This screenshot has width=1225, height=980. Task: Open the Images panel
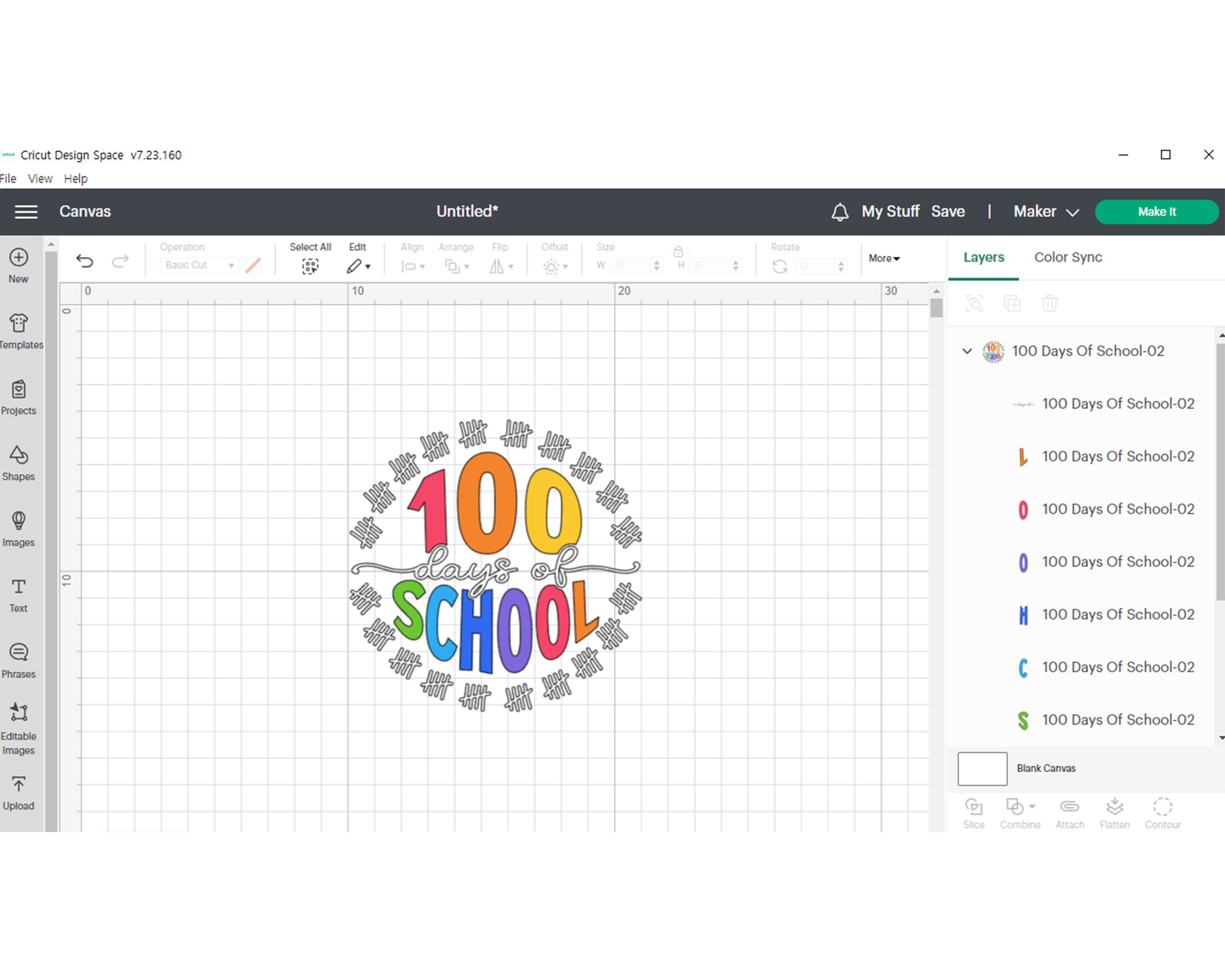[x=18, y=527]
